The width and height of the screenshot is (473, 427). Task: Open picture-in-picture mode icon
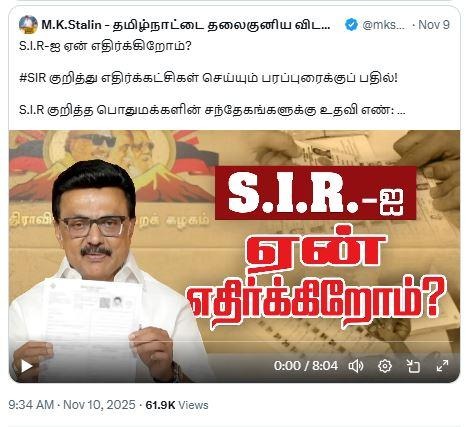[413, 366]
